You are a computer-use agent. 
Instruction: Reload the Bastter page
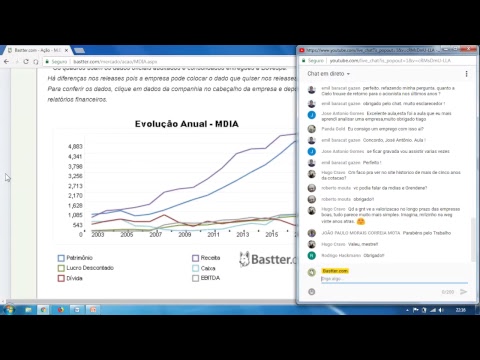pyautogui.click(x=26, y=62)
